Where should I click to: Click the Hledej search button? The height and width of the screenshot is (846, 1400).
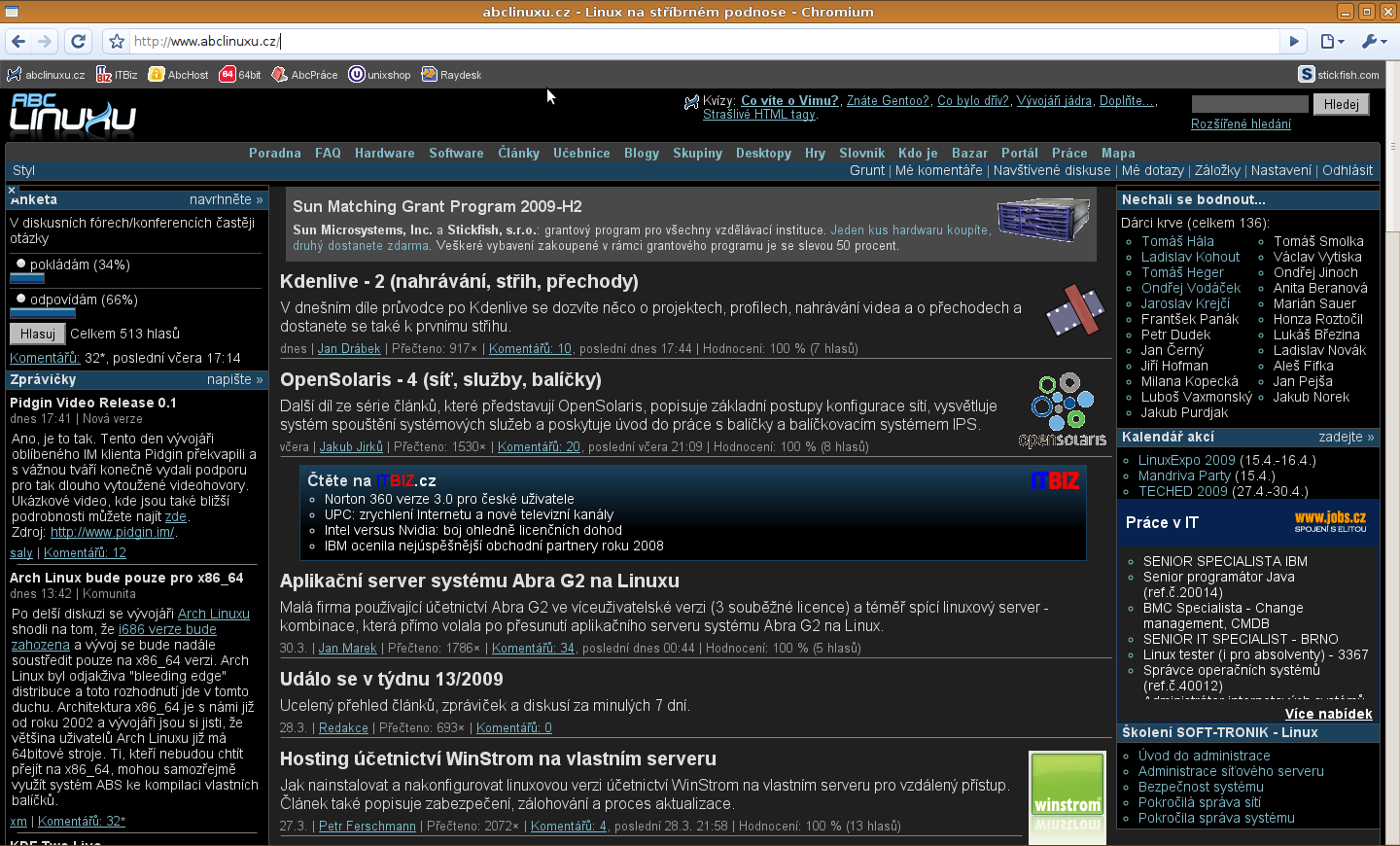click(x=1342, y=104)
